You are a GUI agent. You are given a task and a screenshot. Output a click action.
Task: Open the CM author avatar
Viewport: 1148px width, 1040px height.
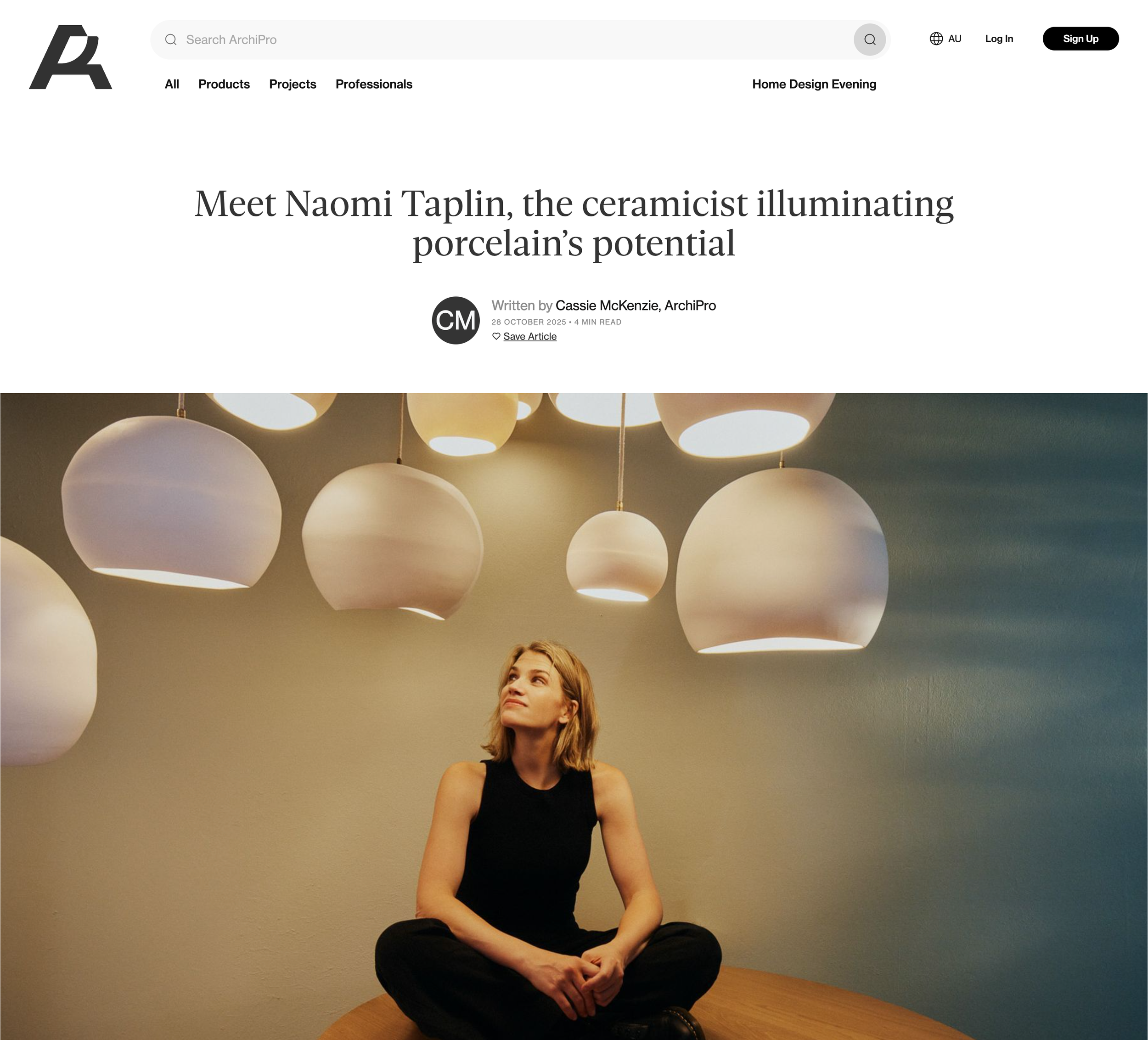(456, 320)
